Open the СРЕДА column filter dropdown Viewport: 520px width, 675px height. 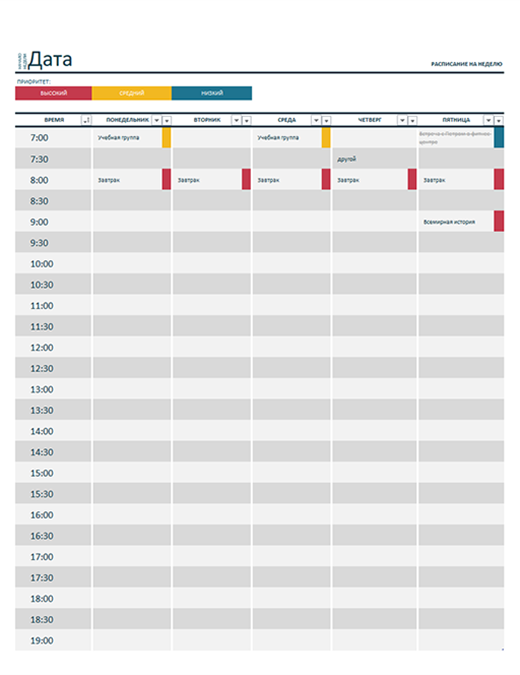(316, 121)
